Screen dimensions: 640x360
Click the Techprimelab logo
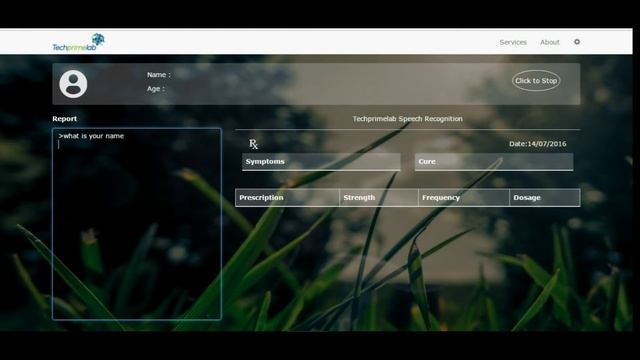point(78,42)
